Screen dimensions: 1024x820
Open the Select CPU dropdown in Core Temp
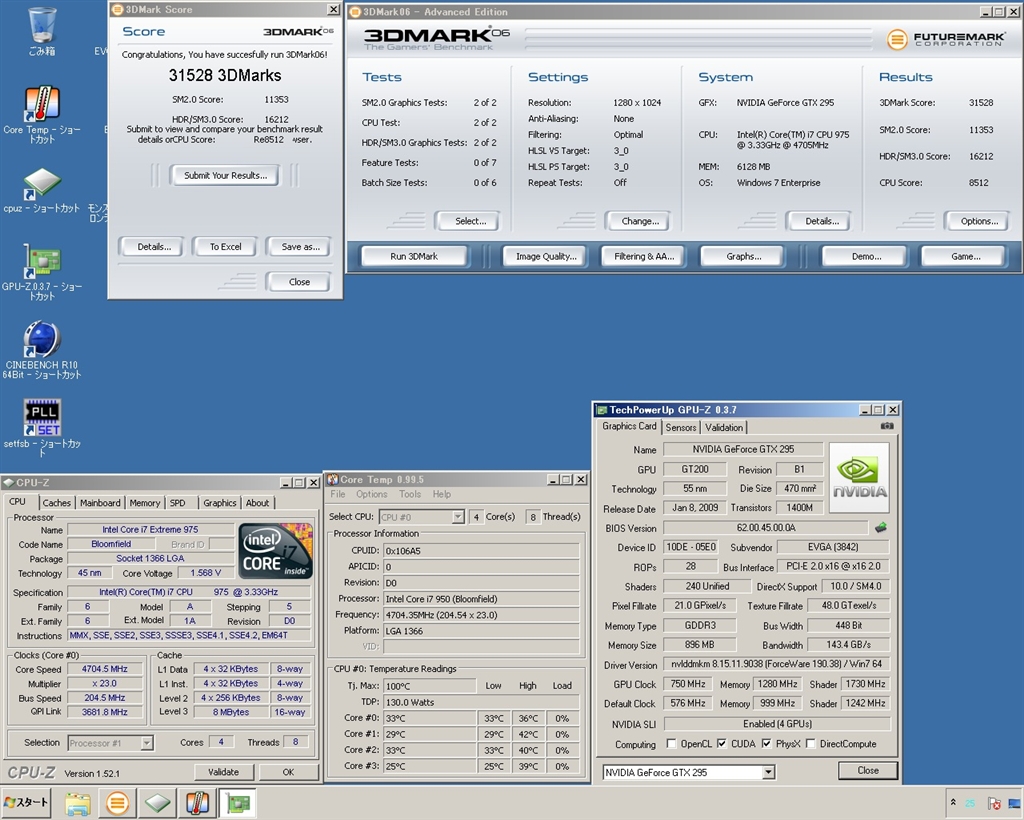pyautogui.click(x=457, y=517)
